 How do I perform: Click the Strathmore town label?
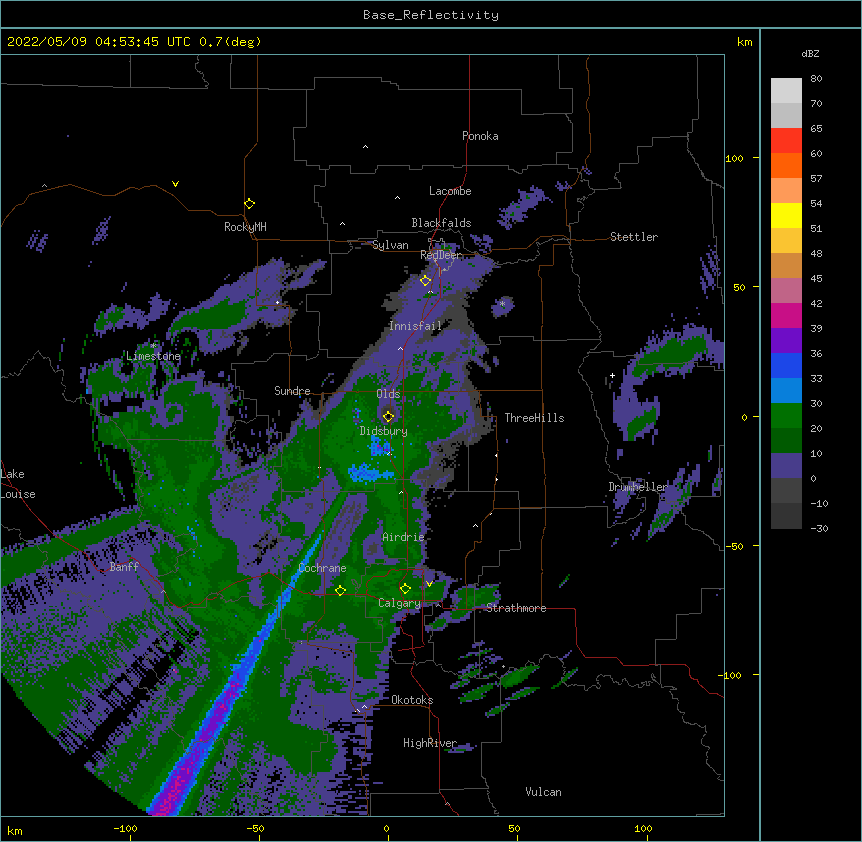point(516,608)
